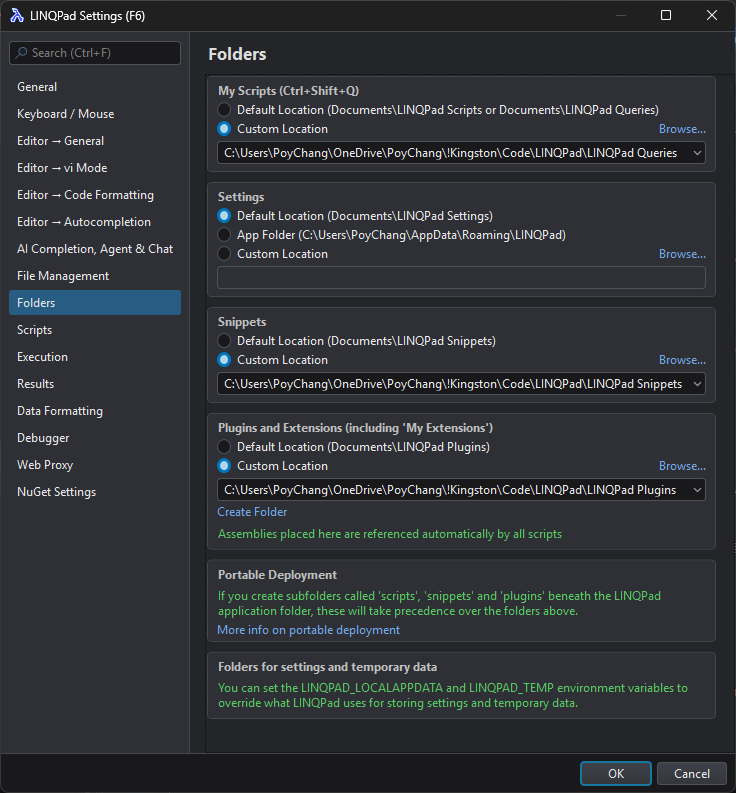Open Keyboard / Mouse settings
Screen dimensions: 736x793
click(x=95, y=114)
